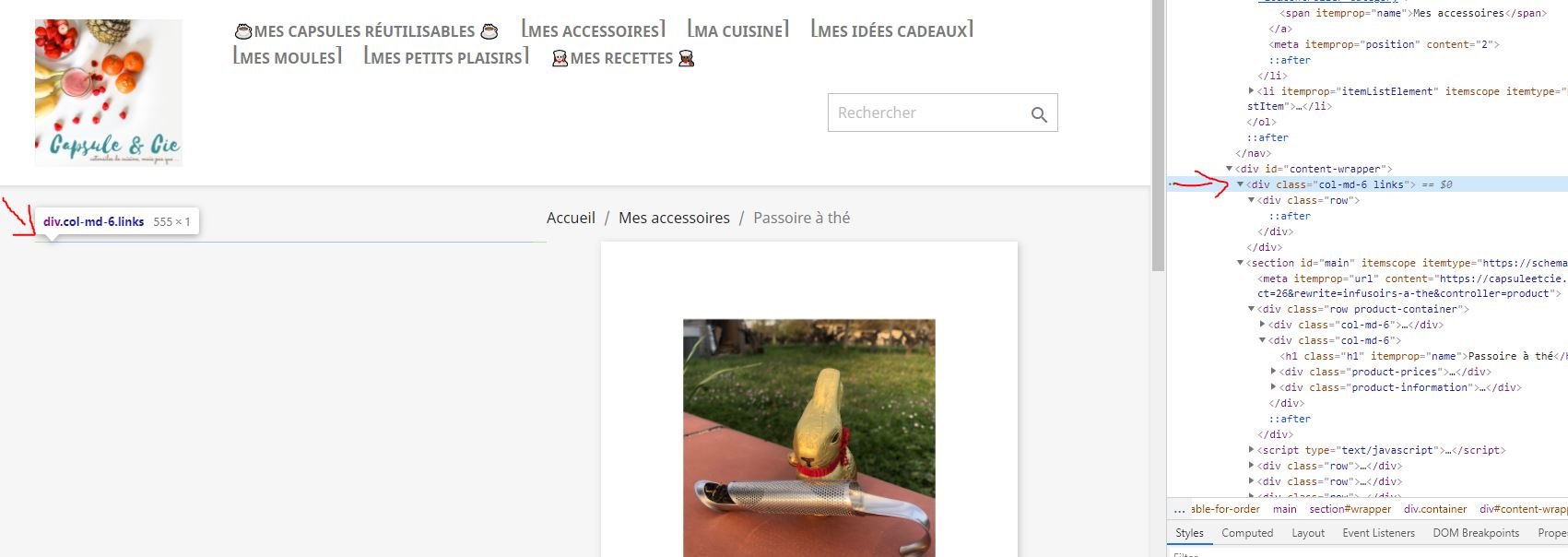
Task: Follow the Accueil breadcrumb link
Action: click(x=571, y=218)
